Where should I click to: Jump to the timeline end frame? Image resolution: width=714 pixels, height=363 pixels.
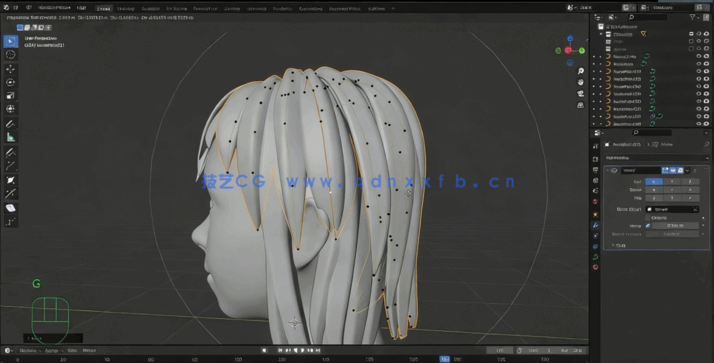(318, 350)
